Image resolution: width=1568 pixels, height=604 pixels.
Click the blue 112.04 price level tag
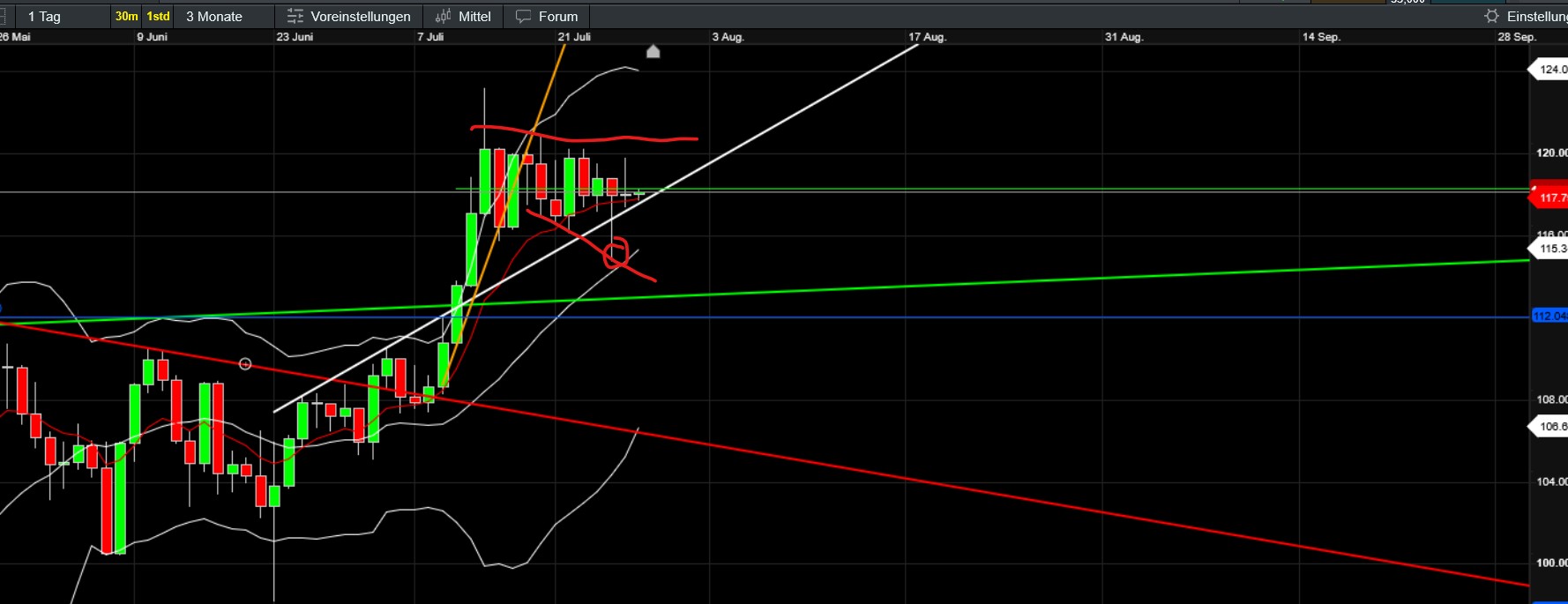click(x=1549, y=316)
